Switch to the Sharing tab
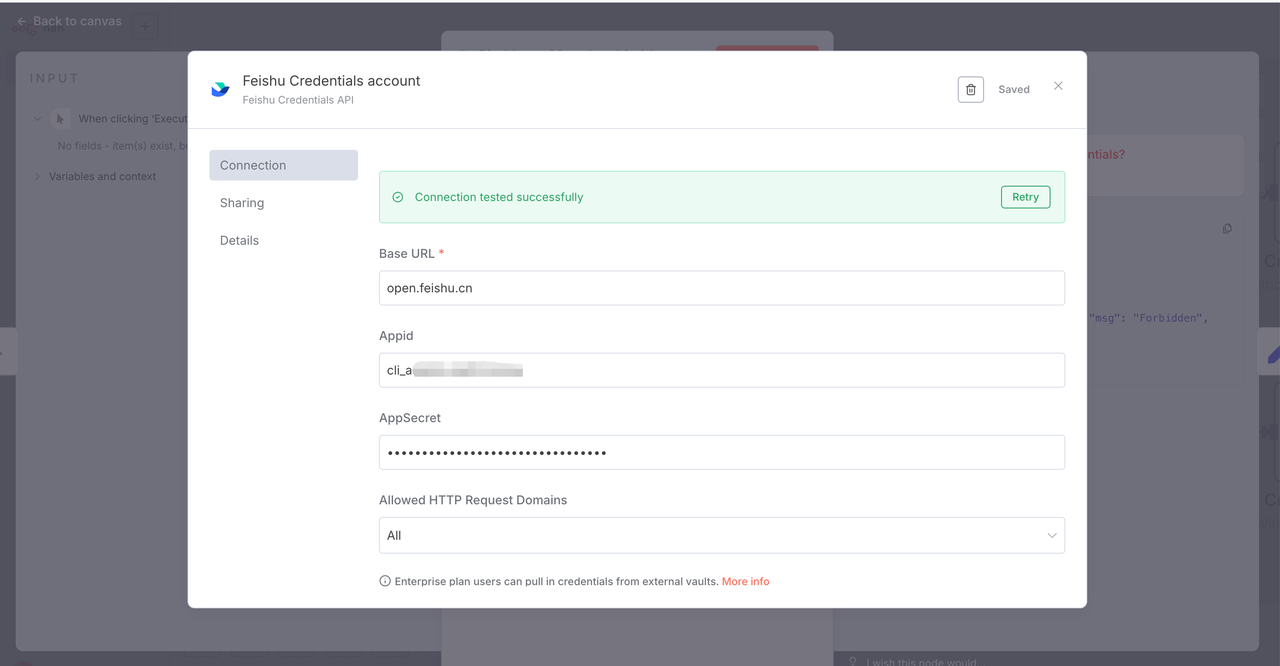The height and width of the screenshot is (666, 1280). [x=242, y=203]
